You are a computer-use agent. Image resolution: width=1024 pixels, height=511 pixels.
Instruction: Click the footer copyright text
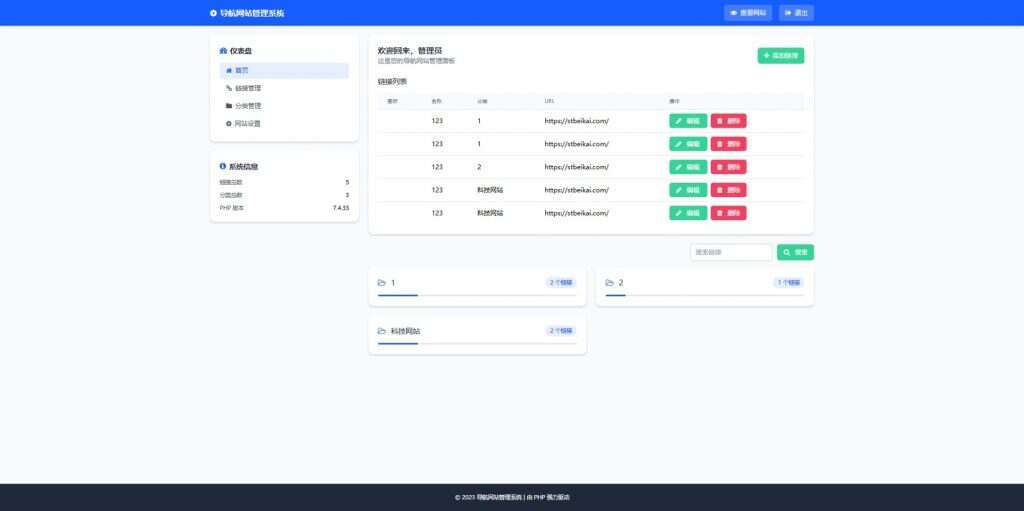click(512, 497)
